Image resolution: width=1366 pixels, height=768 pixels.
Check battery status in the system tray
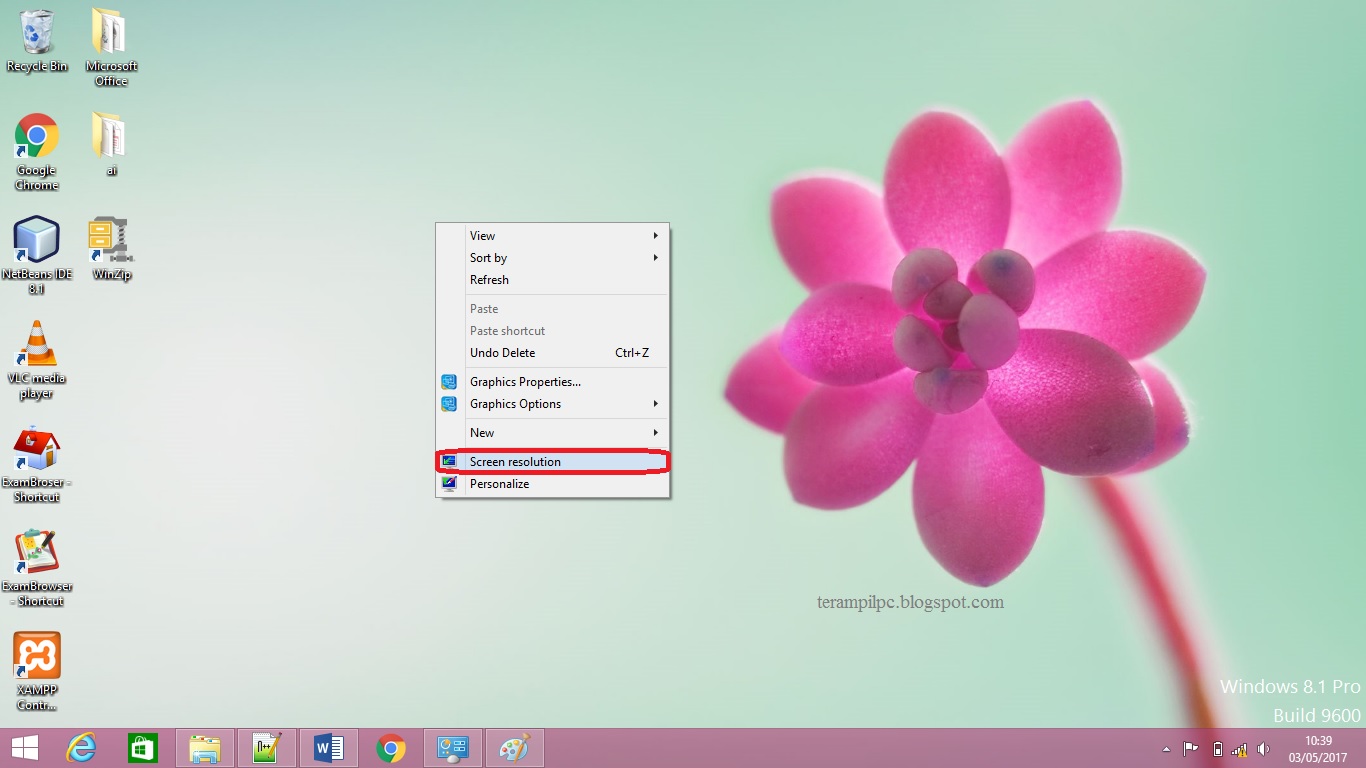(1219, 749)
